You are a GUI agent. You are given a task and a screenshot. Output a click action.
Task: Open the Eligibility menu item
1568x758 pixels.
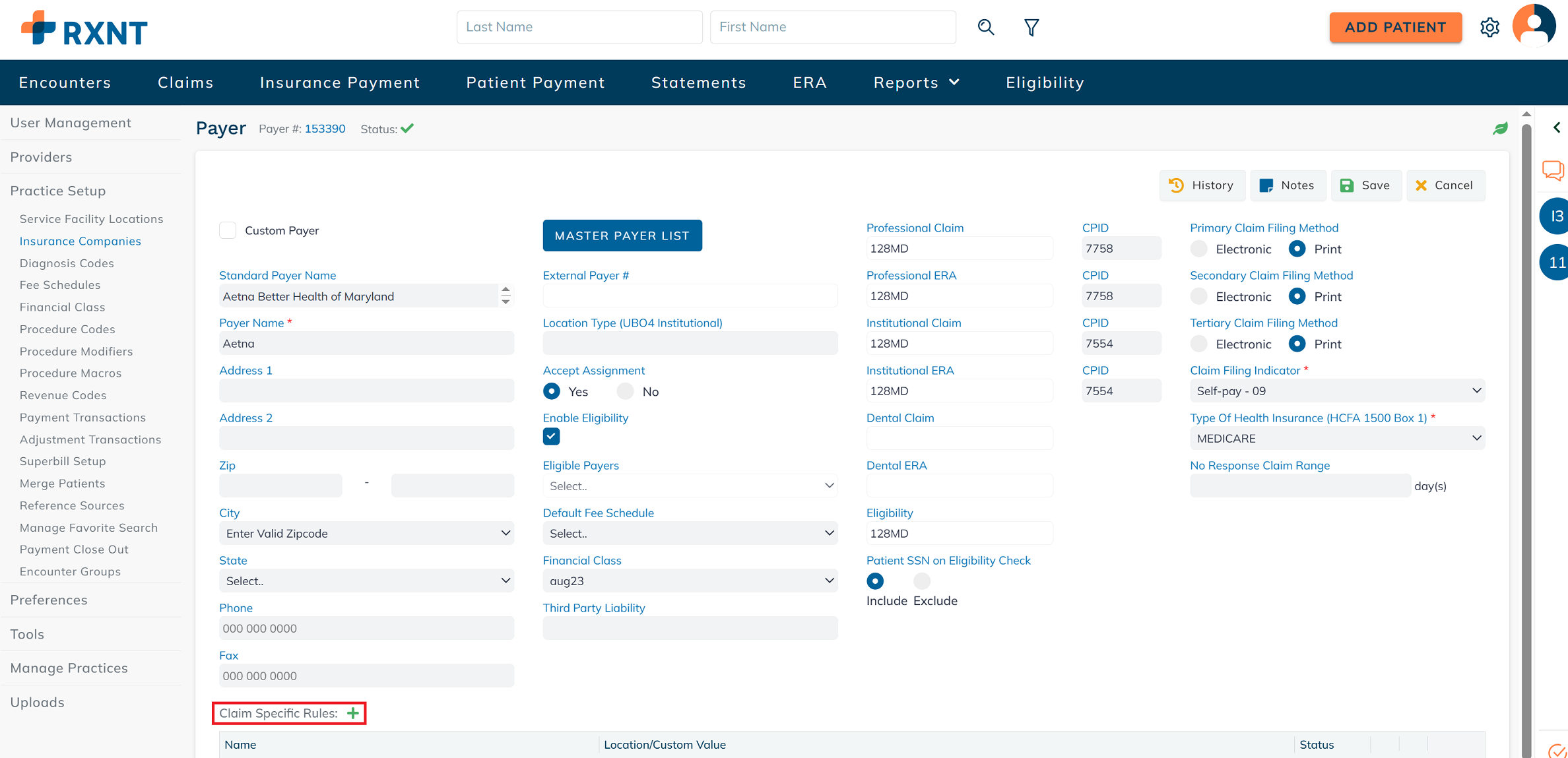point(1045,82)
